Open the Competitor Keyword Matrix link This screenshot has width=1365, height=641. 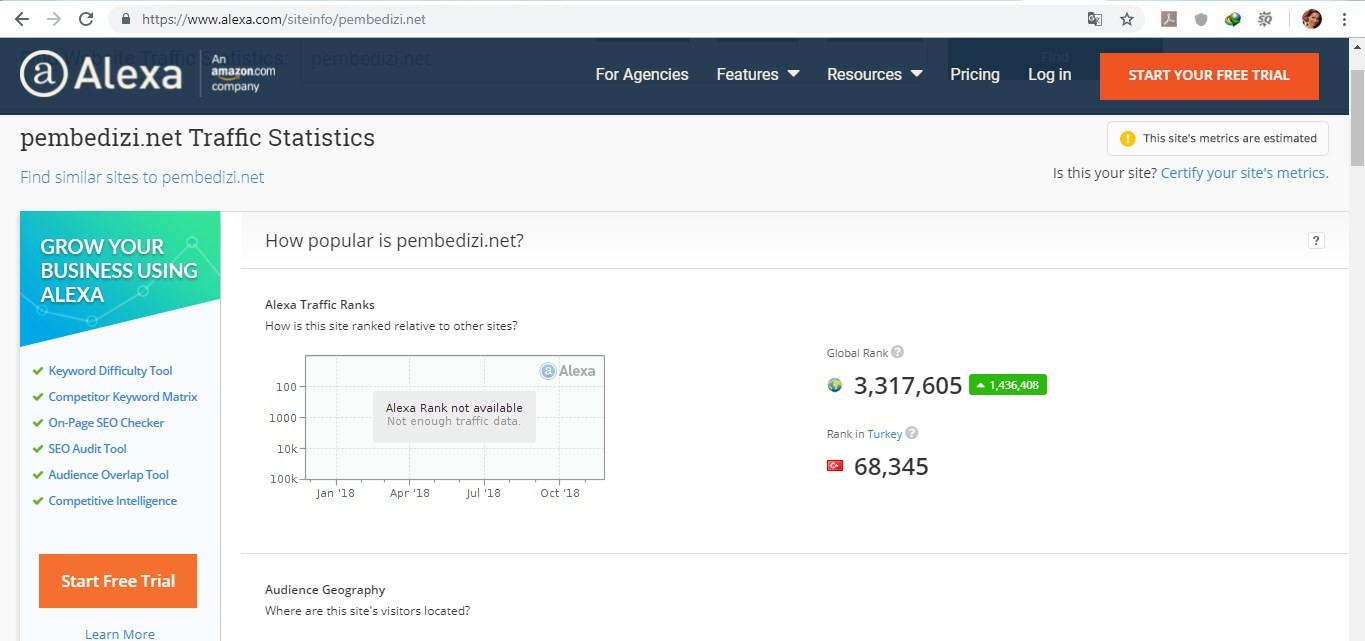tap(123, 397)
